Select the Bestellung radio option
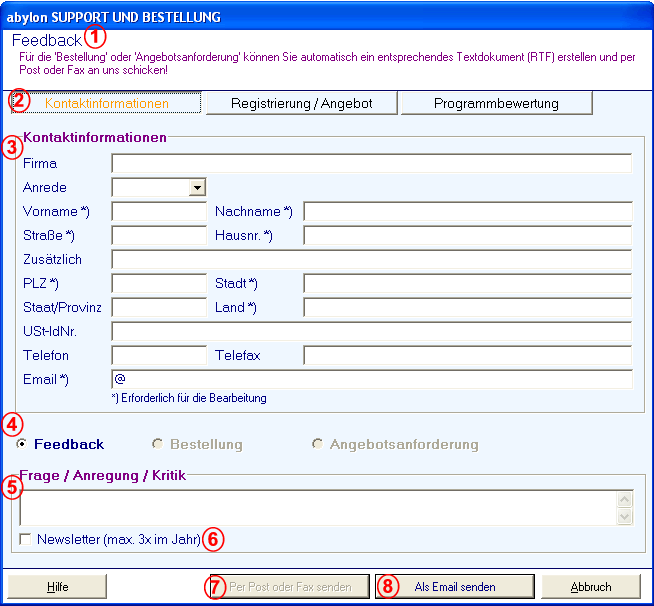This screenshot has width=654, height=606. click(157, 445)
